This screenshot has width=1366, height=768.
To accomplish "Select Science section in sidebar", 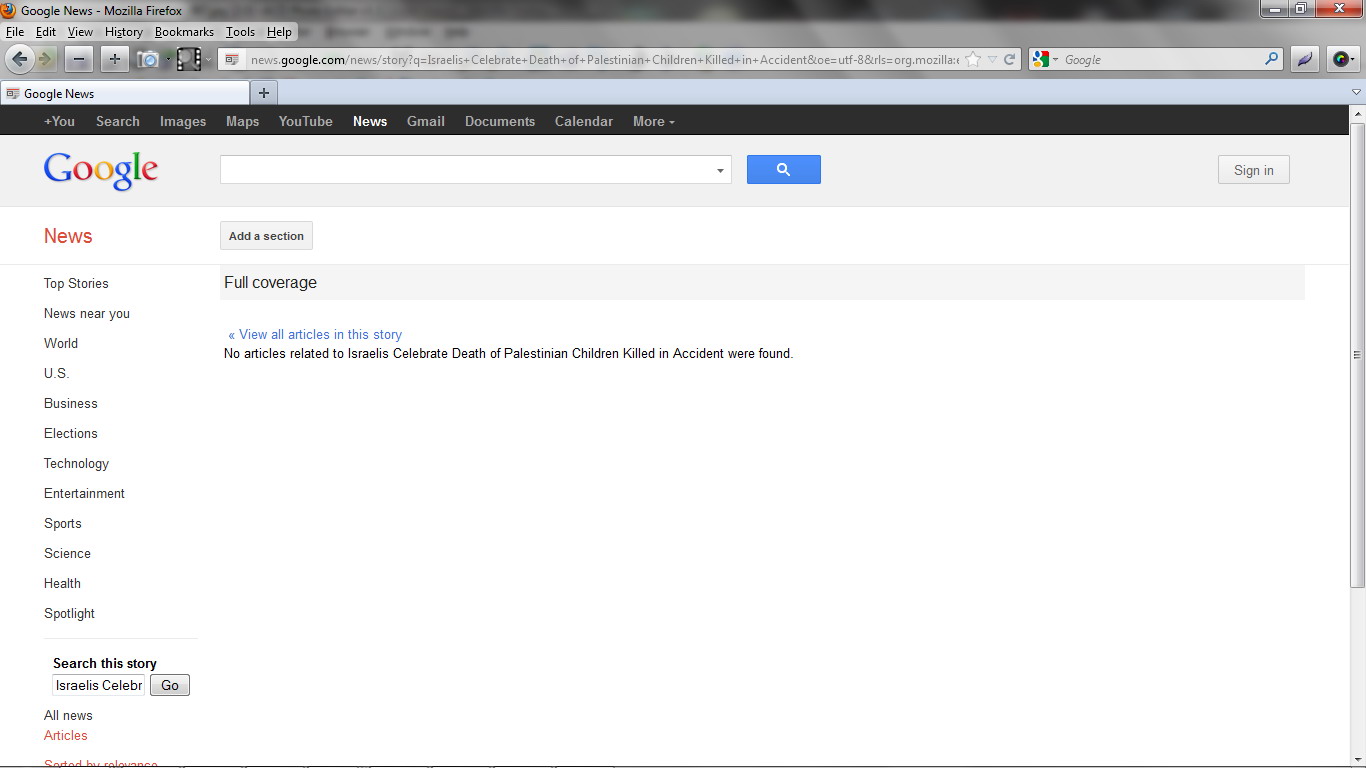I will 67,553.
